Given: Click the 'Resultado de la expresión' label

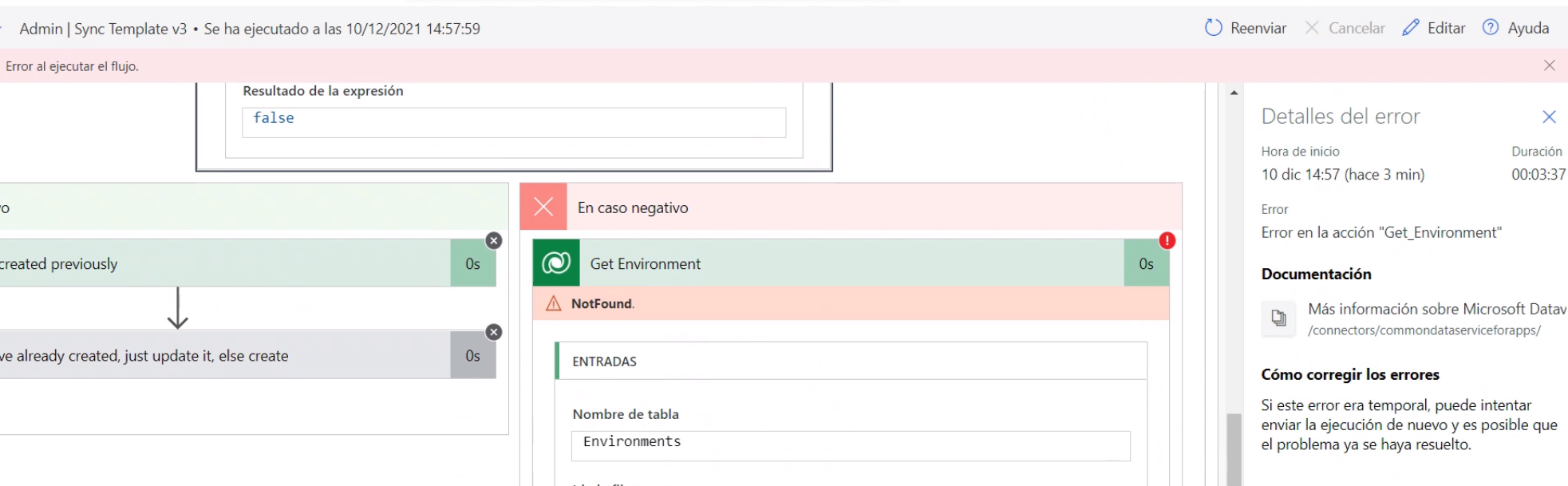Looking at the screenshot, I should 323,91.
